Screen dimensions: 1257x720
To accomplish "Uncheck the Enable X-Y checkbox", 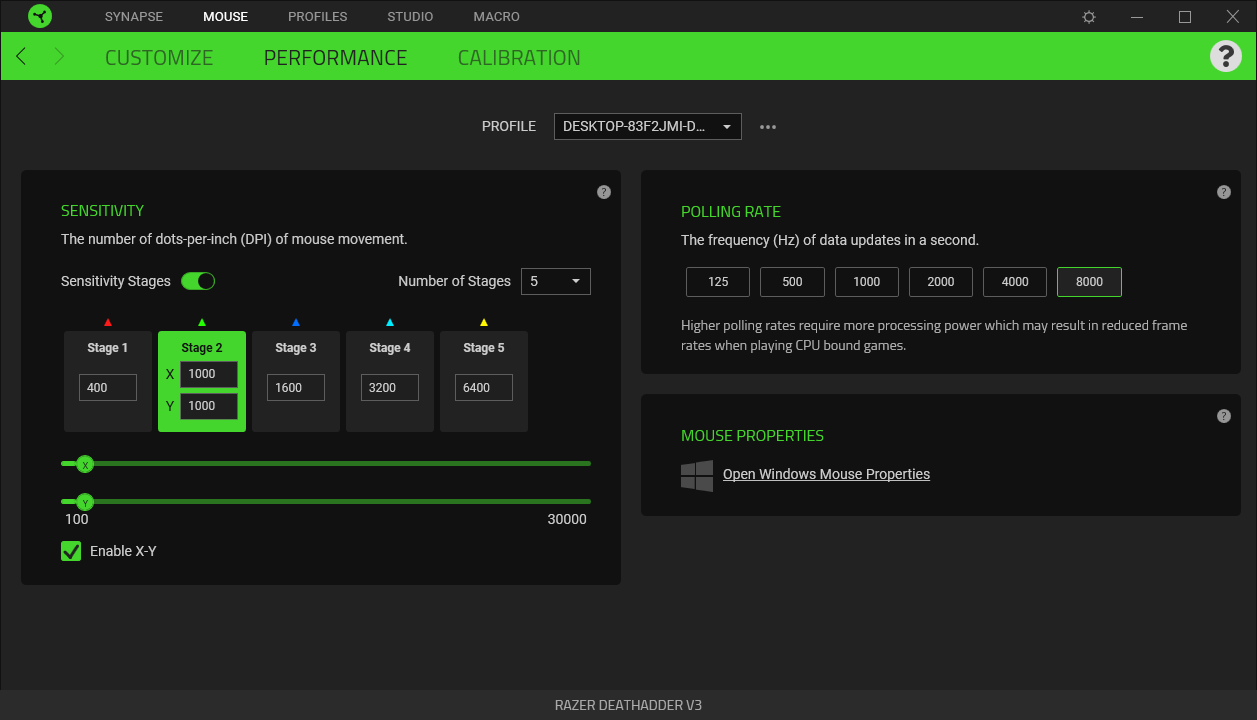I will (x=71, y=551).
